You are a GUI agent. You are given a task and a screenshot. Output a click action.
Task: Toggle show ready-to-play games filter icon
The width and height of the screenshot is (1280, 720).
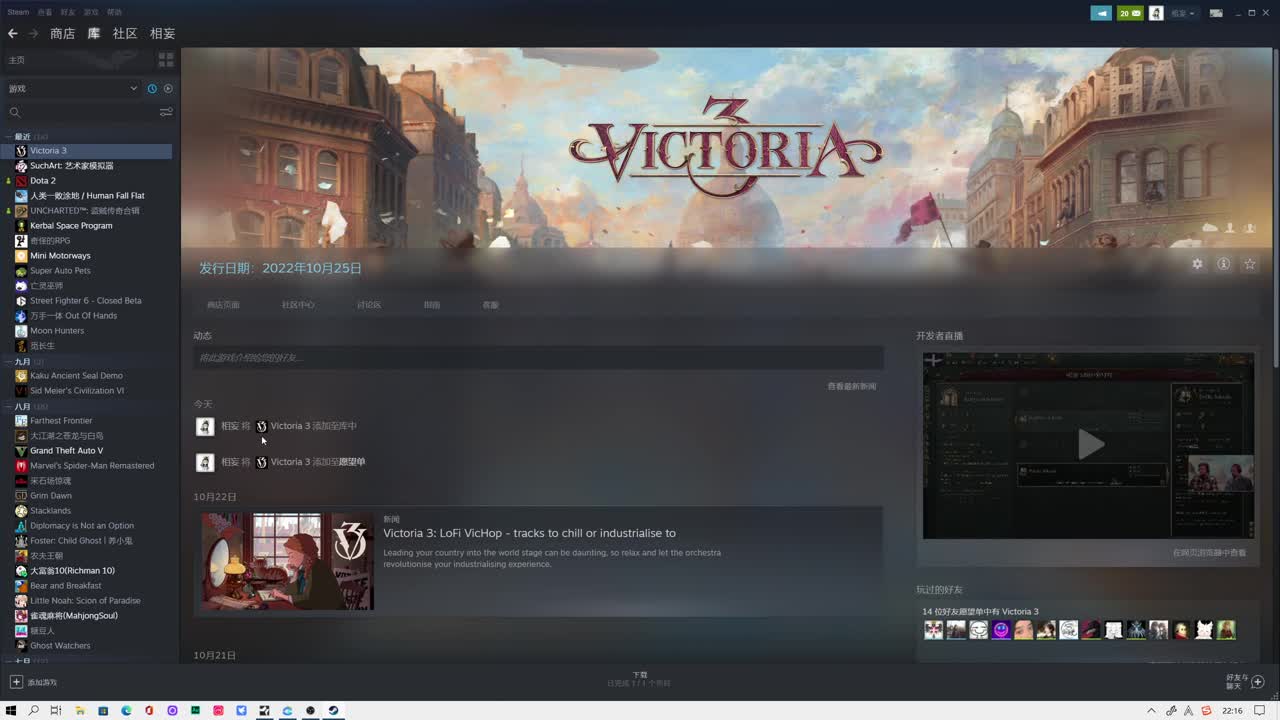[168, 88]
